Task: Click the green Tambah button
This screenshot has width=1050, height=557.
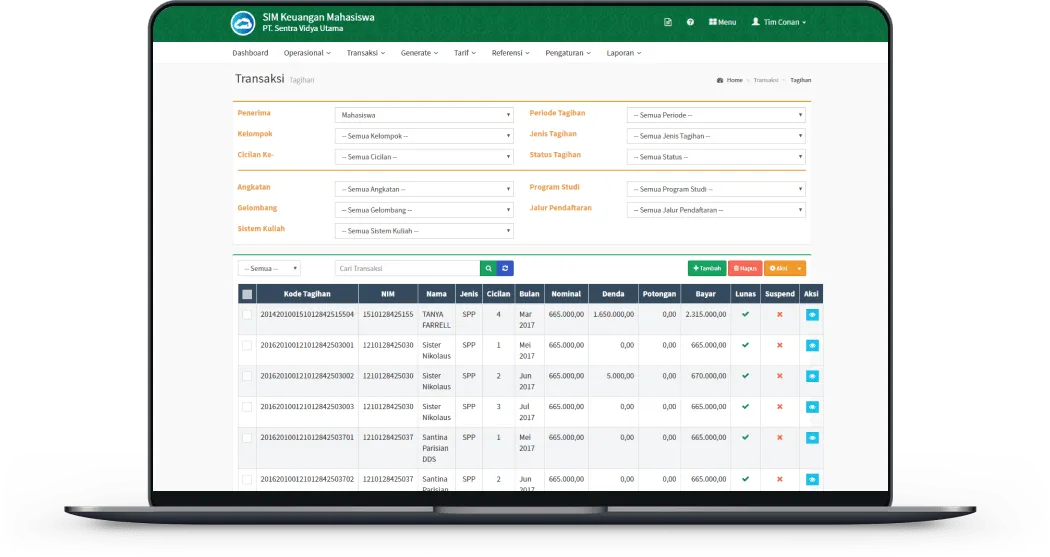Action: (706, 268)
